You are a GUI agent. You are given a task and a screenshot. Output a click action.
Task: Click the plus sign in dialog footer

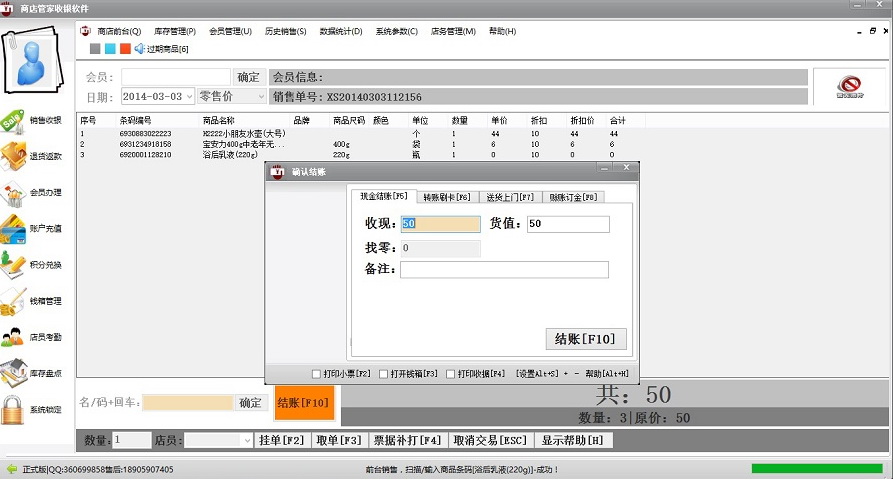point(566,374)
